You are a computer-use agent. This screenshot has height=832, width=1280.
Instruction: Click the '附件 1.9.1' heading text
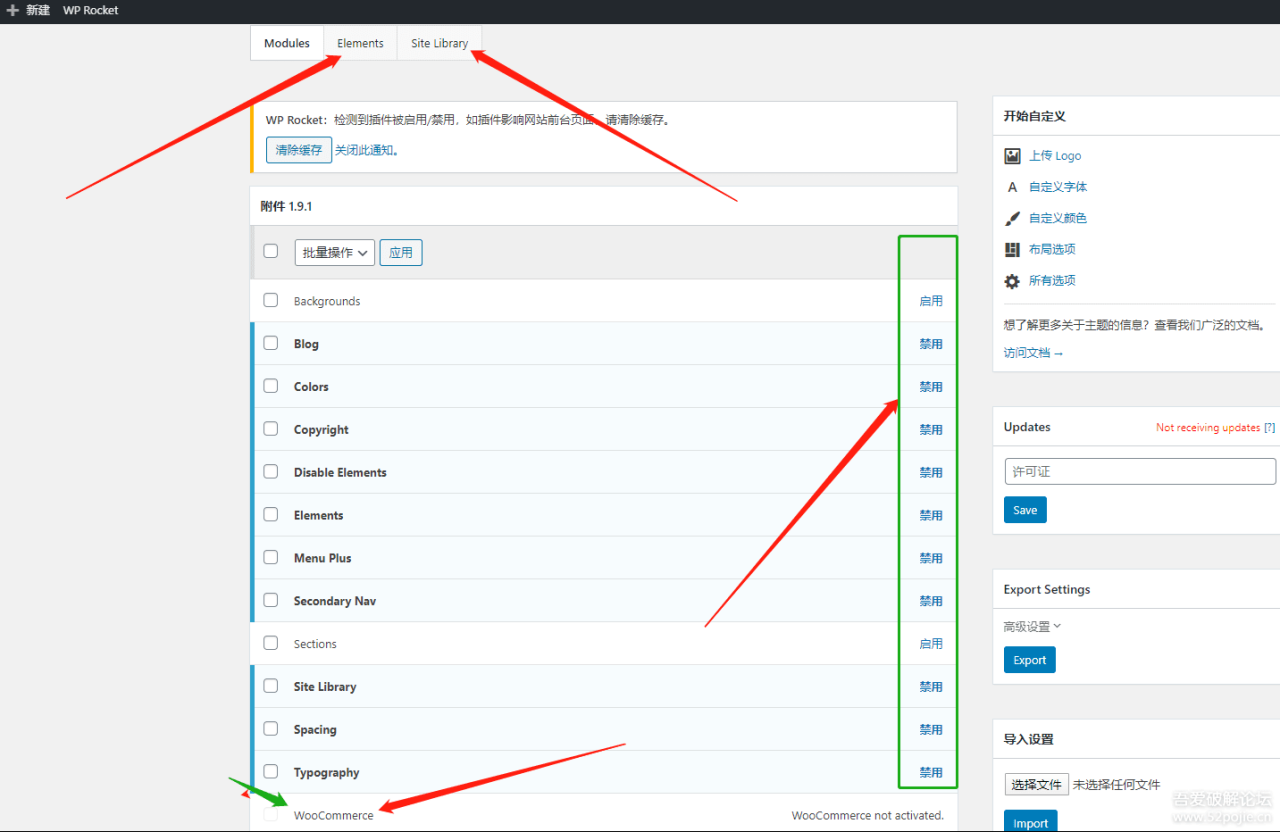(287, 206)
